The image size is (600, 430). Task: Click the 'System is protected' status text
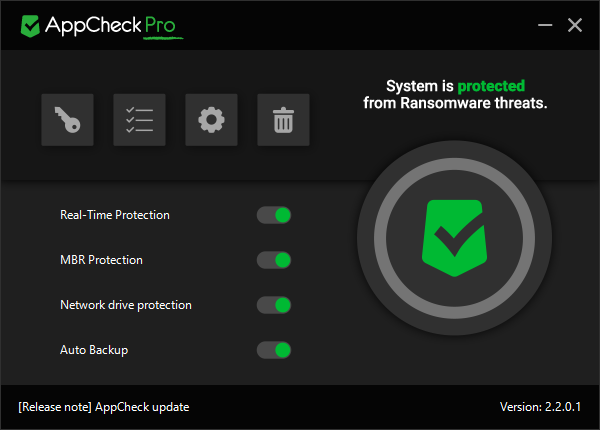point(454,86)
